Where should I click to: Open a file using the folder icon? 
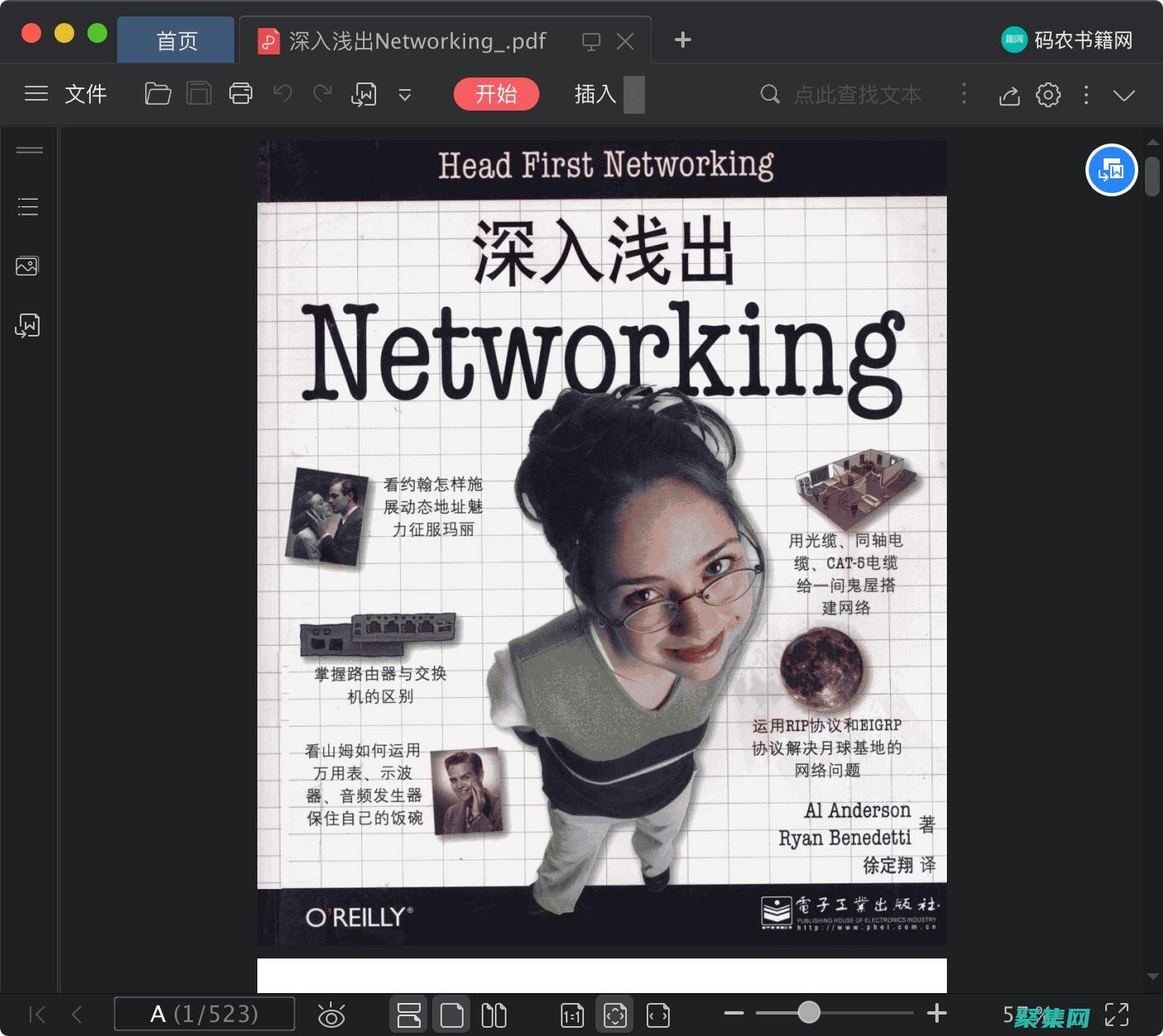[x=158, y=93]
